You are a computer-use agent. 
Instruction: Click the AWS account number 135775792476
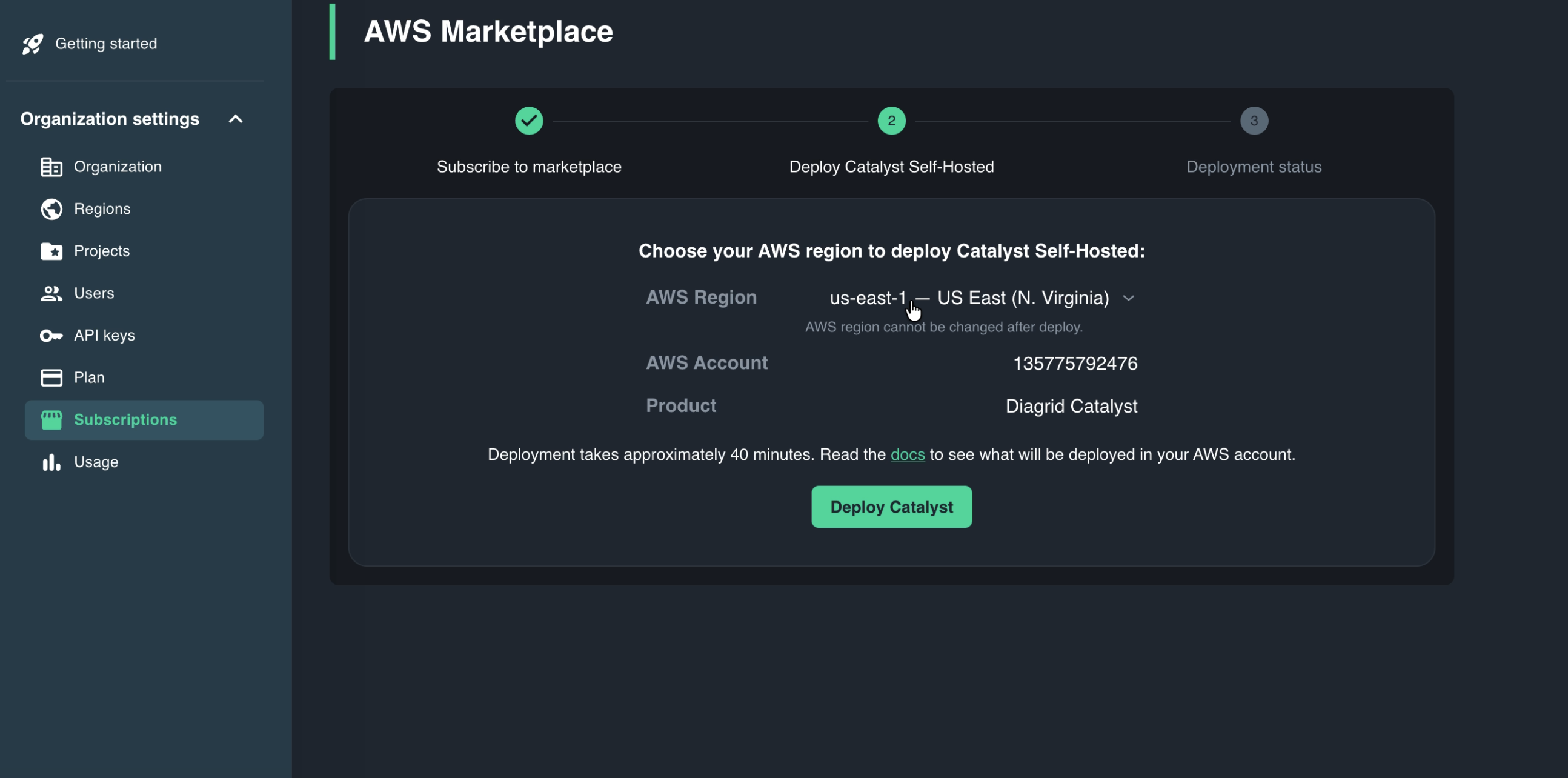[x=1075, y=364]
